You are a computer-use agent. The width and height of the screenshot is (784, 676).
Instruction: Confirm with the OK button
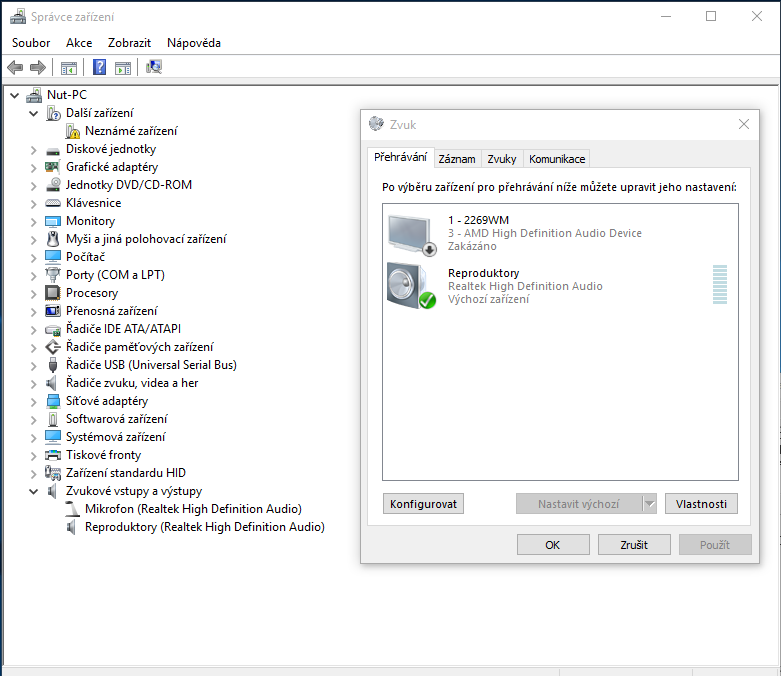click(x=553, y=544)
